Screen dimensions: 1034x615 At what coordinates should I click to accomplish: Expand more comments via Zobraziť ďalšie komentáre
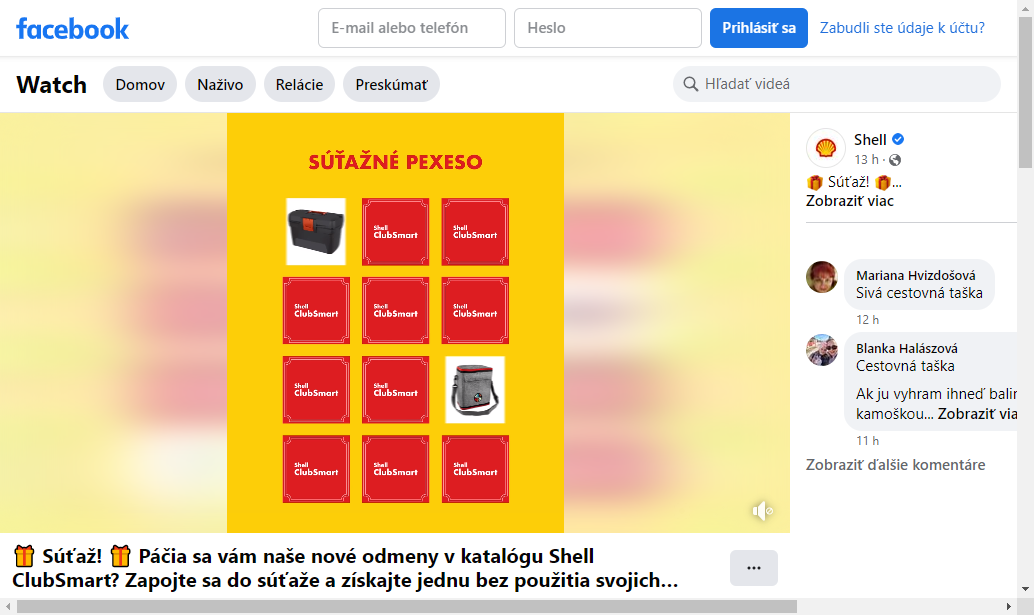pos(896,465)
